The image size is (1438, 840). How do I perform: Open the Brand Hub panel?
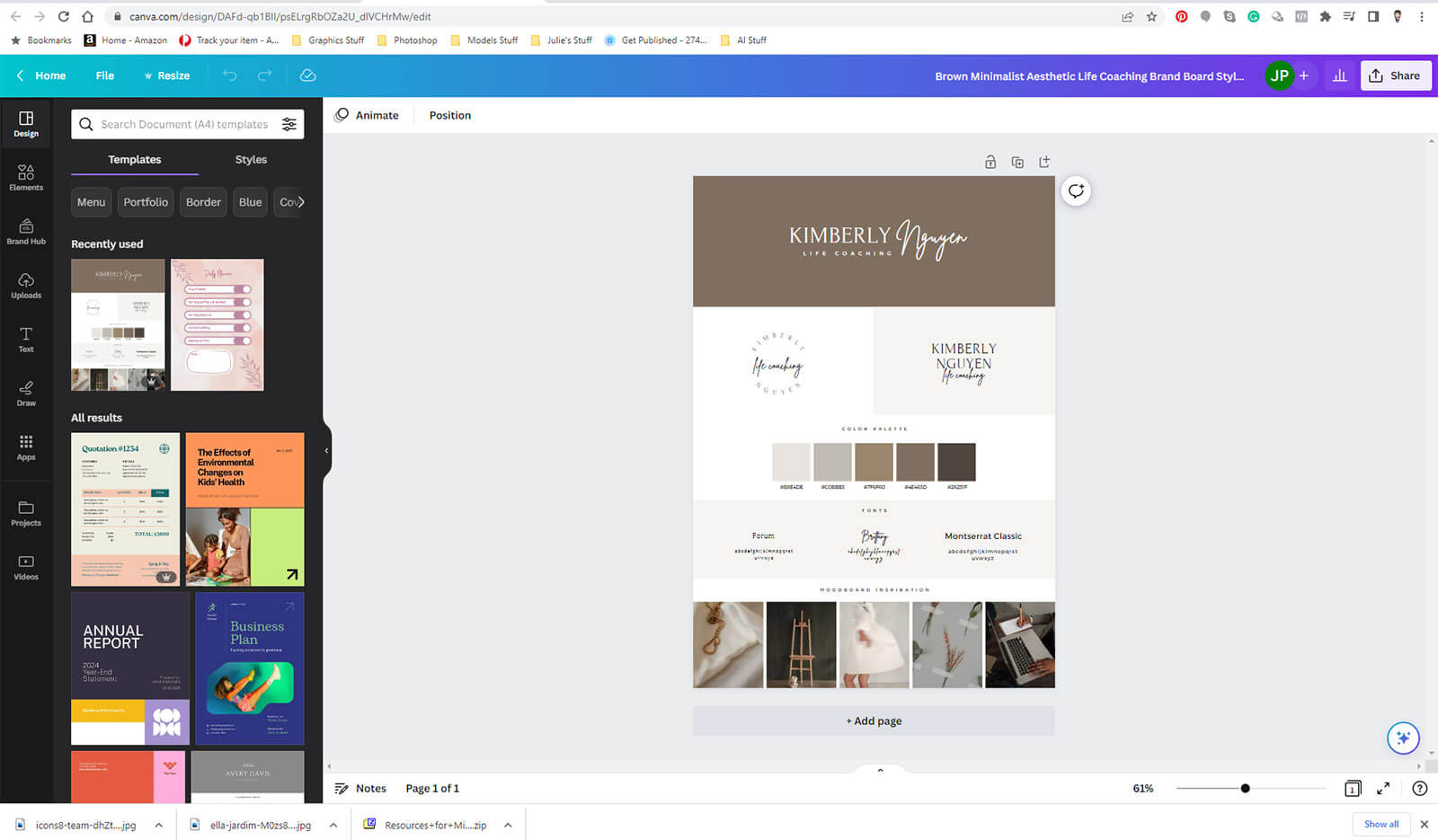pyautogui.click(x=26, y=231)
